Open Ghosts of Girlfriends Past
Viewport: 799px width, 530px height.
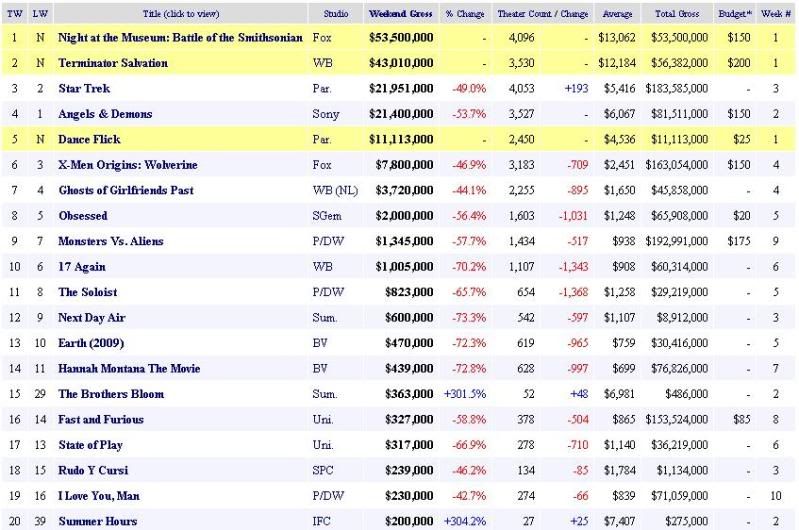(125, 190)
